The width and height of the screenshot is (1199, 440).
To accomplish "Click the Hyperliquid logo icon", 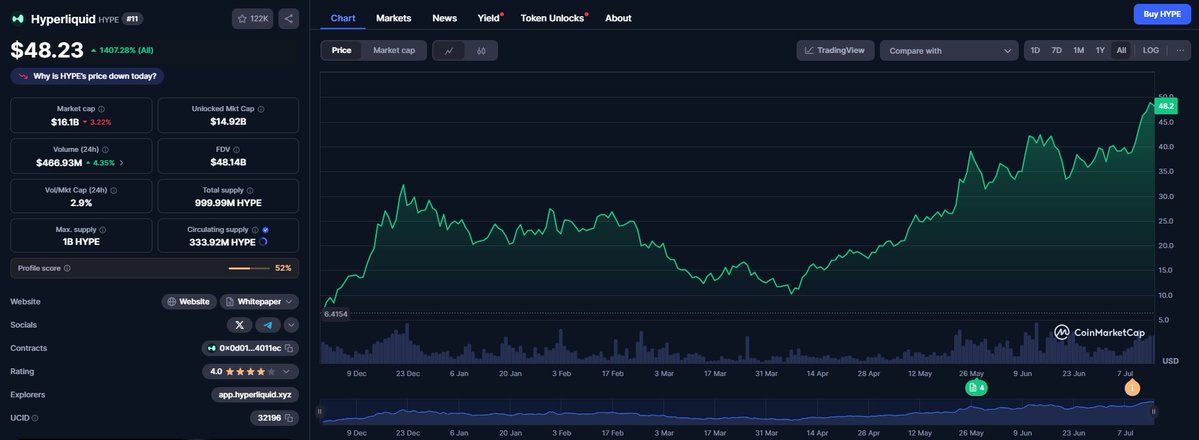I will tap(18, 18).
